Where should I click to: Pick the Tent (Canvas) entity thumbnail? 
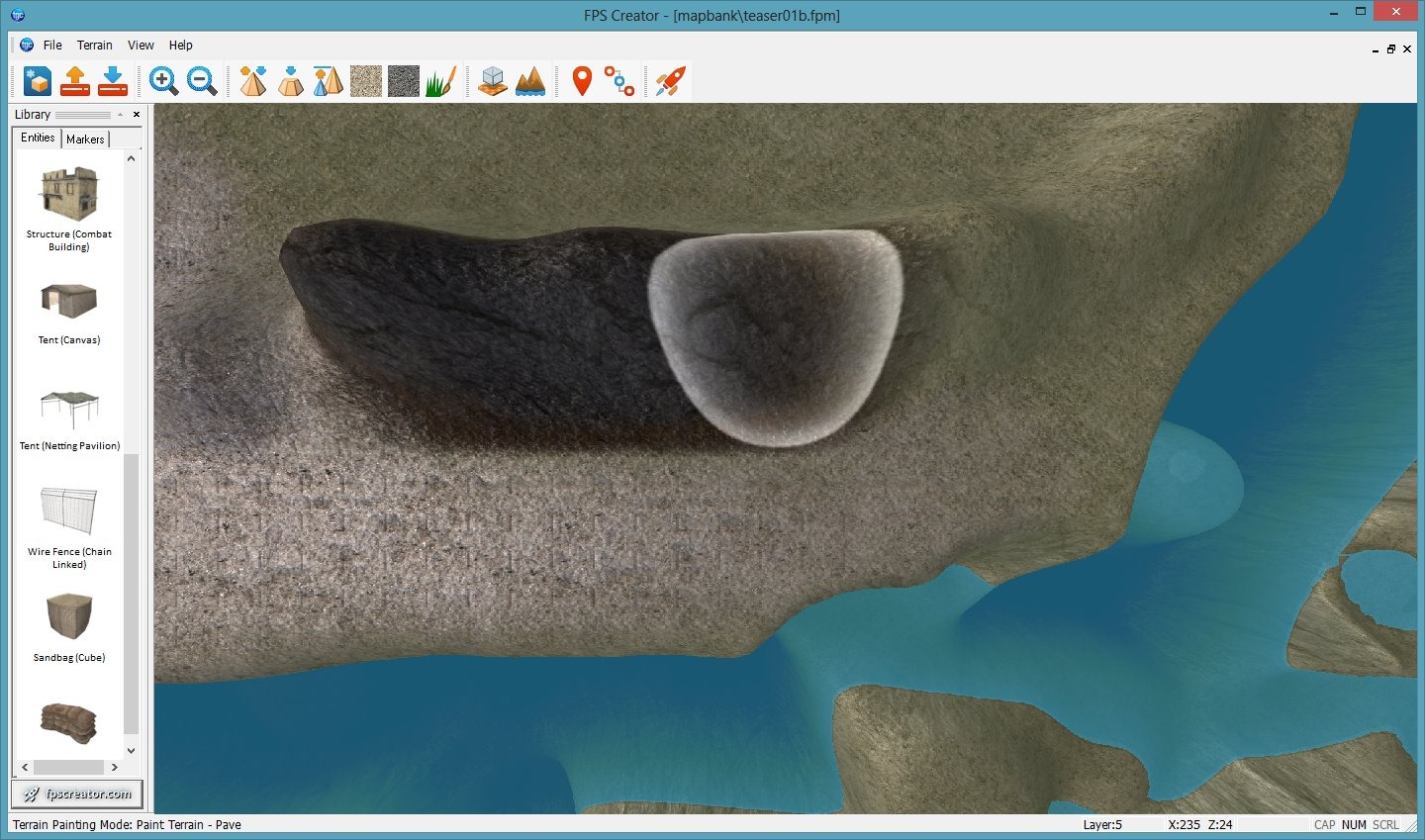pyautogui.click(x=69, y=302)
